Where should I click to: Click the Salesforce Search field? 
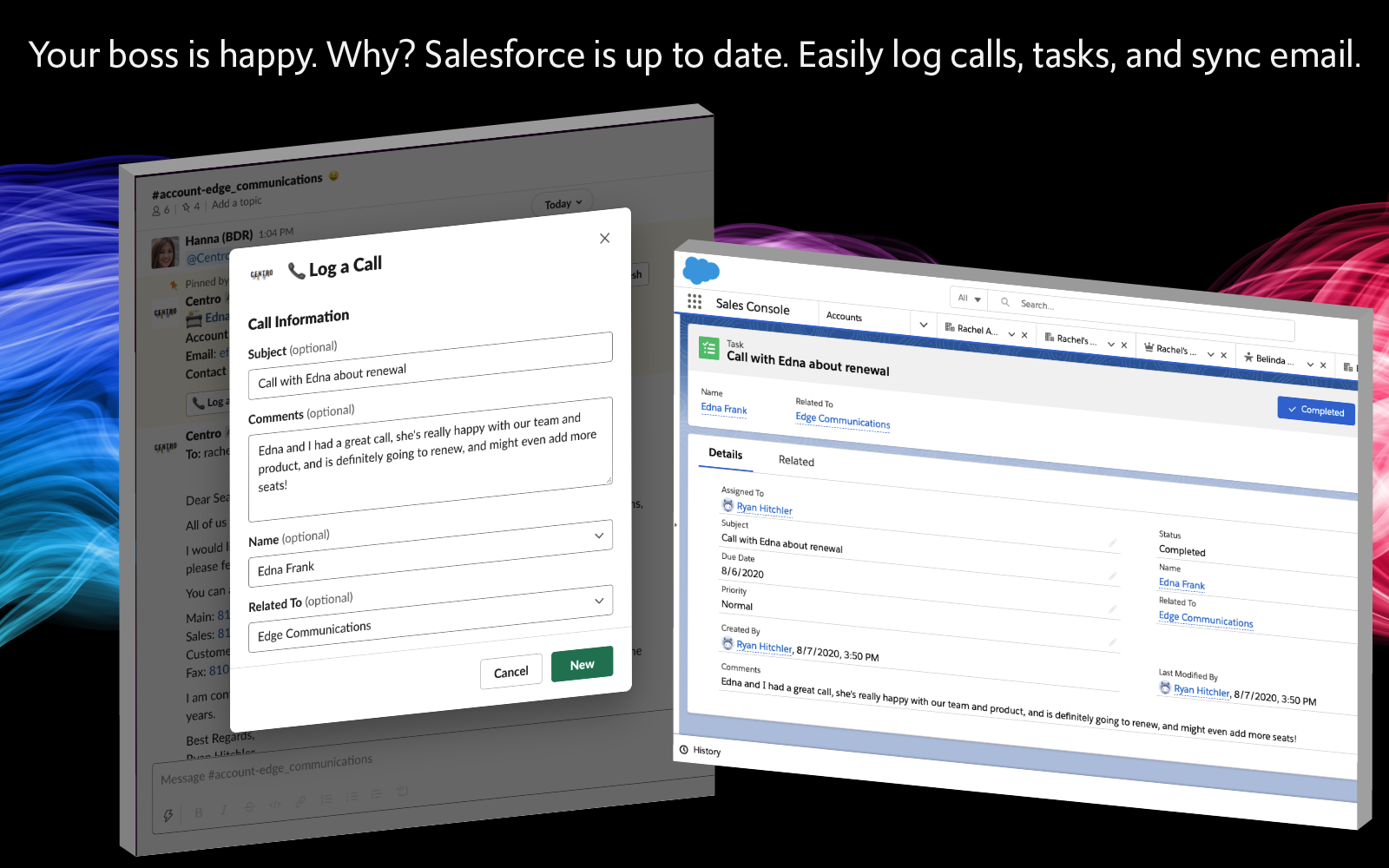click(1142, 316)
